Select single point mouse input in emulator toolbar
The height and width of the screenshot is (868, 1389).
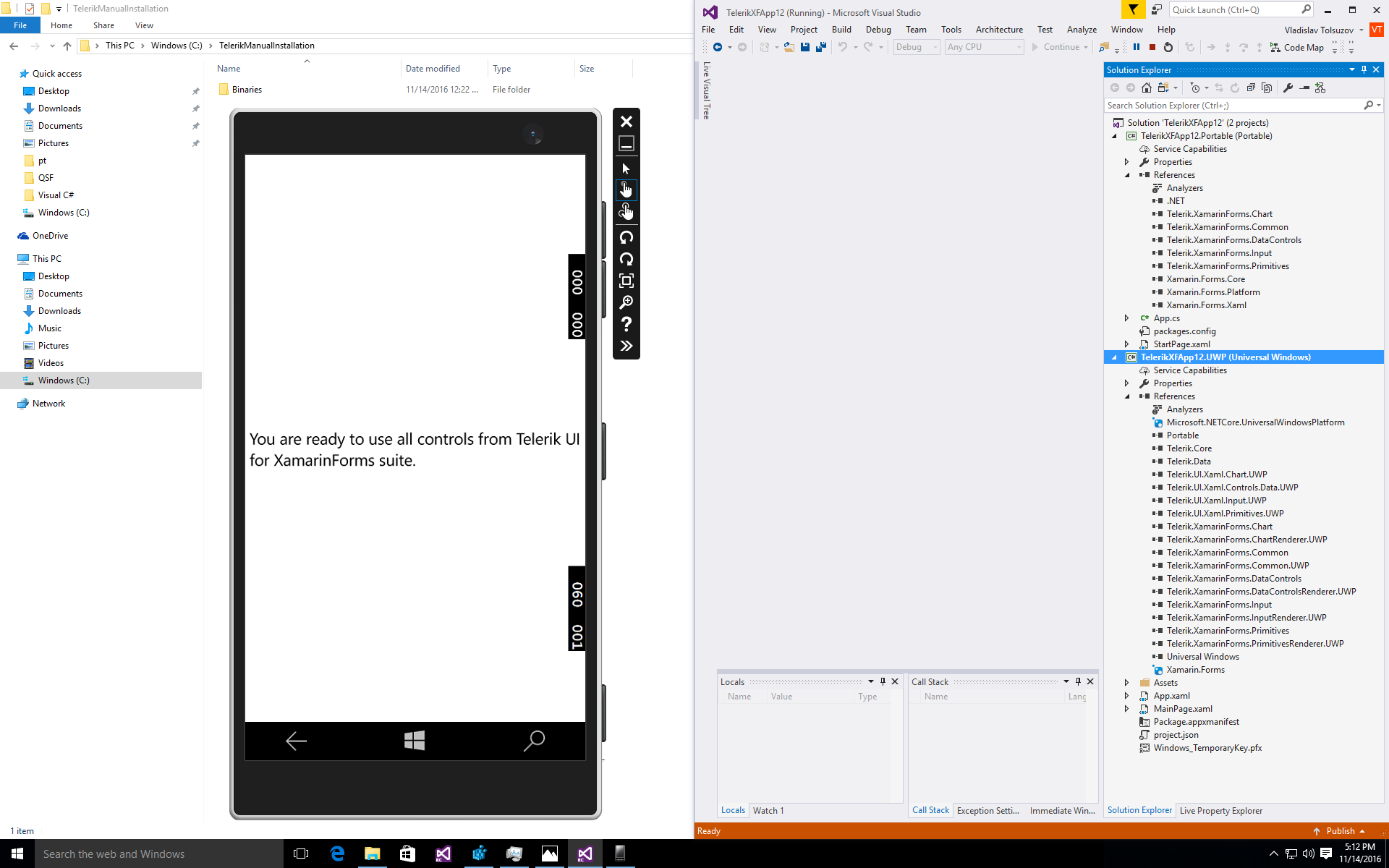pyautogui.click(x=626, y=169)
